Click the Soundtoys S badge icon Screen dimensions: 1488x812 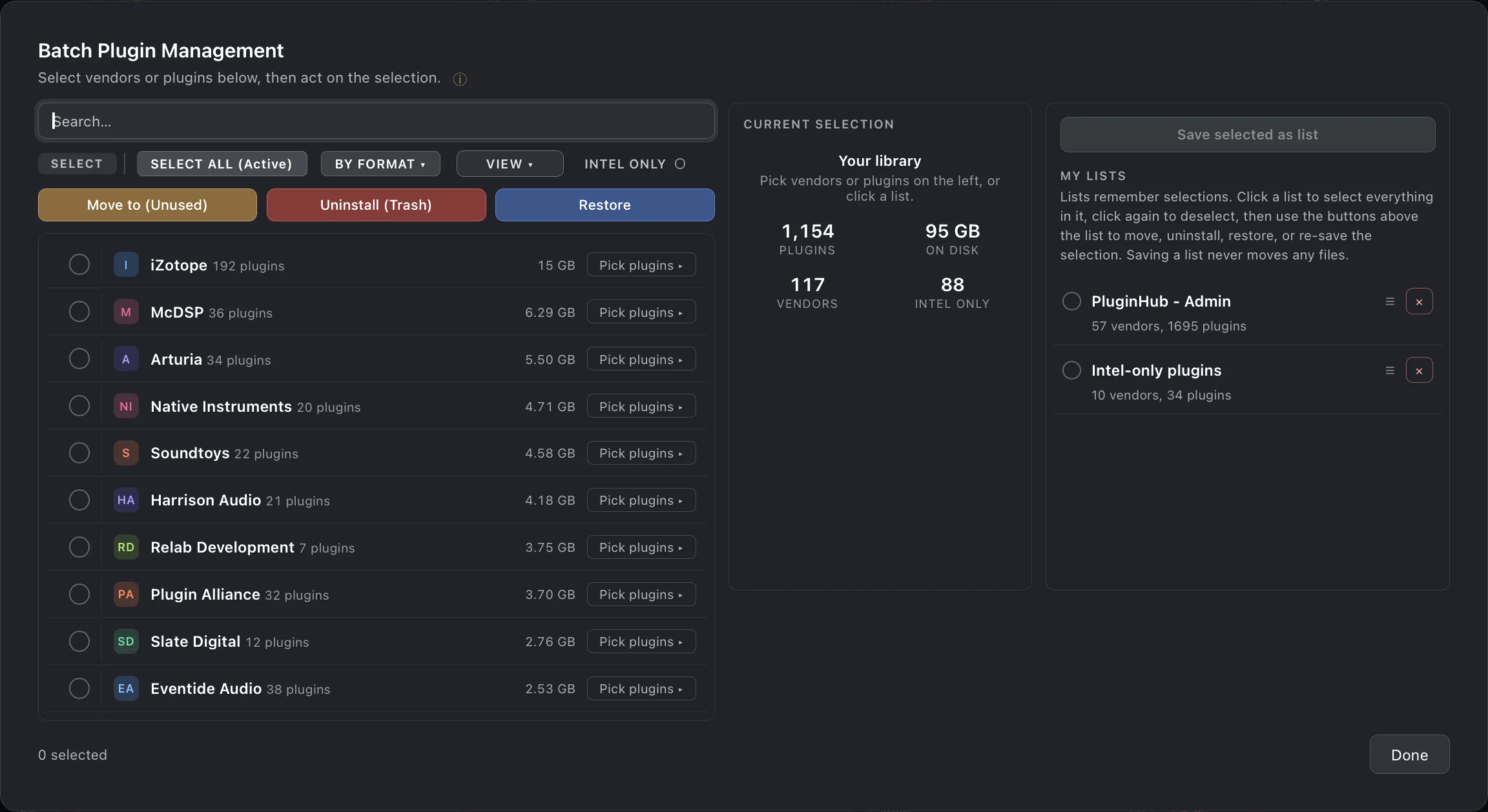click(126, 453)
